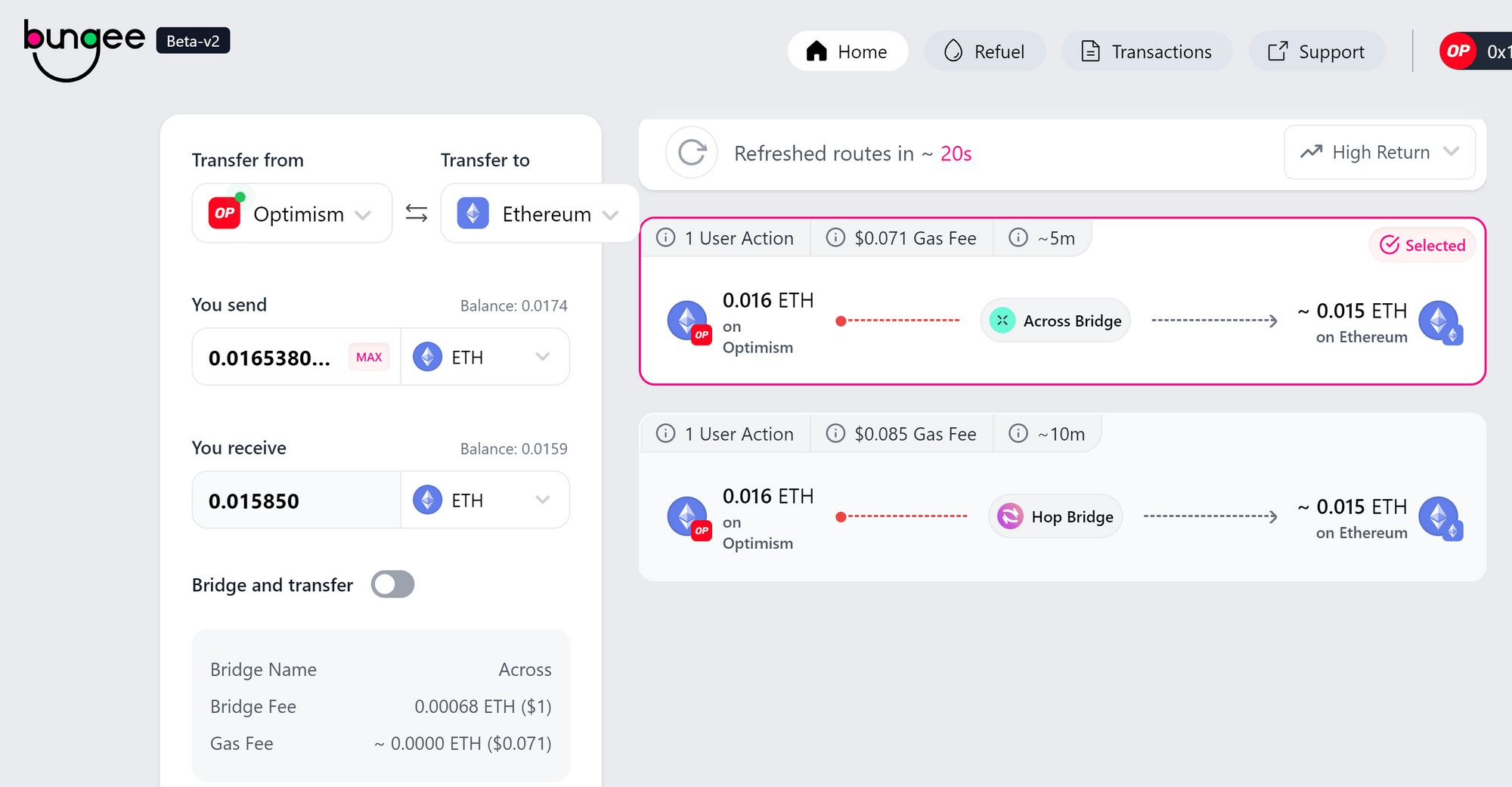1512x787 pixels.
Task: Open the Optimism source chain dropdown
Action: click(292, 214)
